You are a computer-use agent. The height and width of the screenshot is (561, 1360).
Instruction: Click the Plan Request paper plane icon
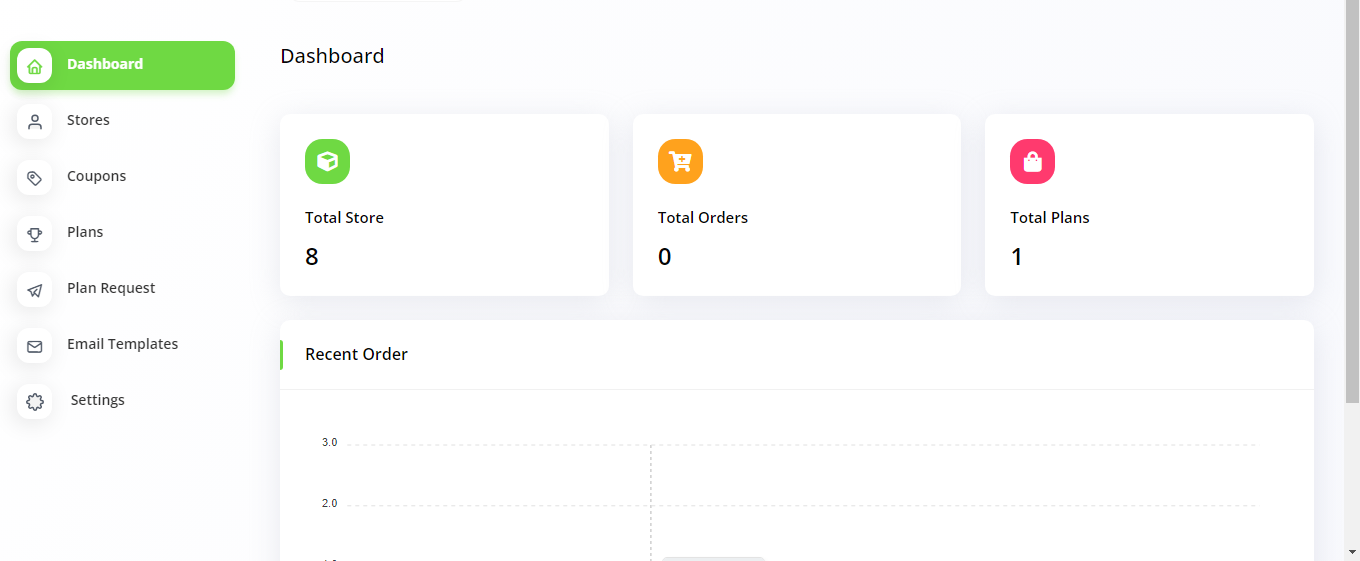pos(35,290)
